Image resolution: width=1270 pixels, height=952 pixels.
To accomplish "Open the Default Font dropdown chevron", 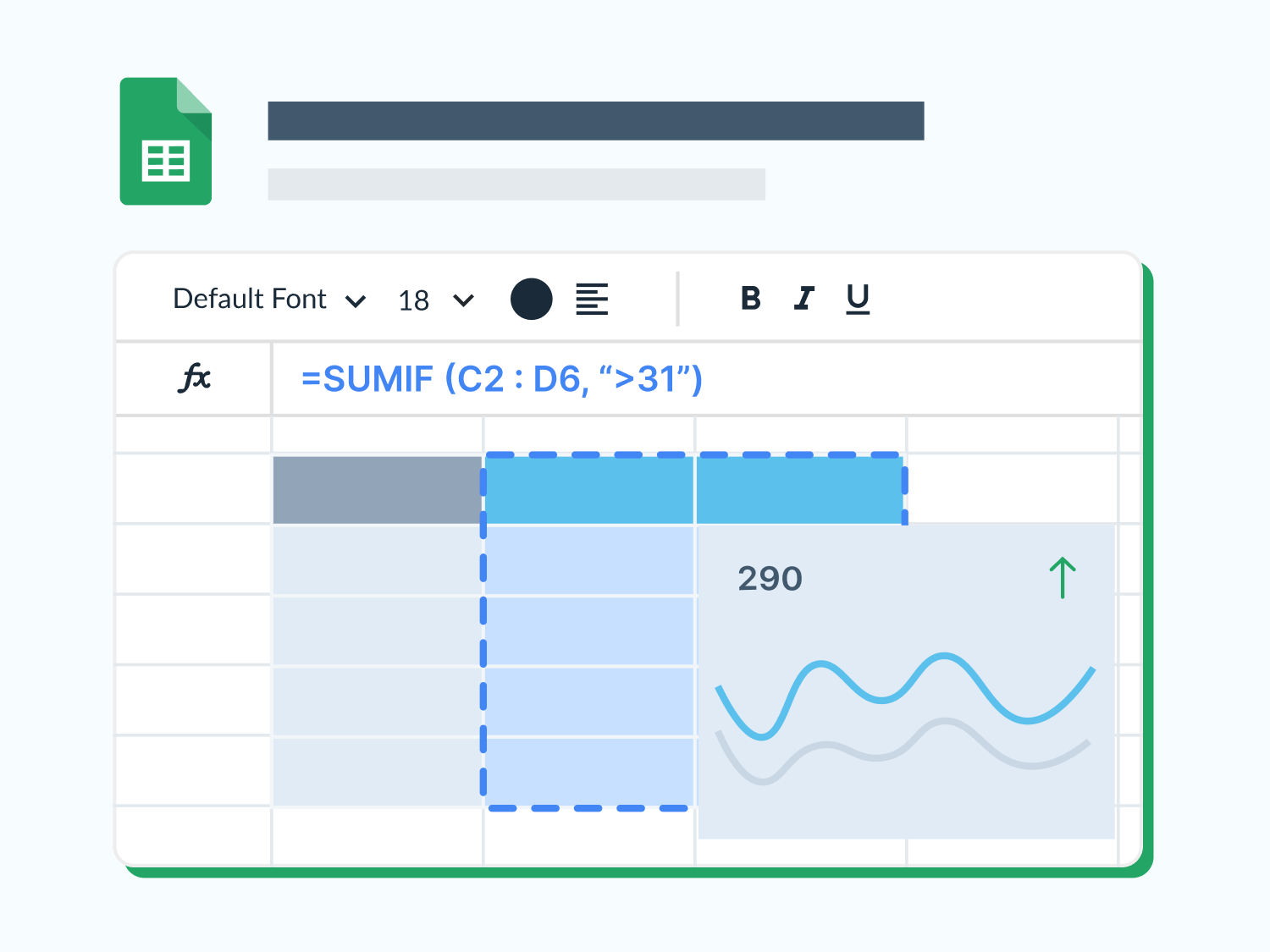I will (x=356, y=300).
